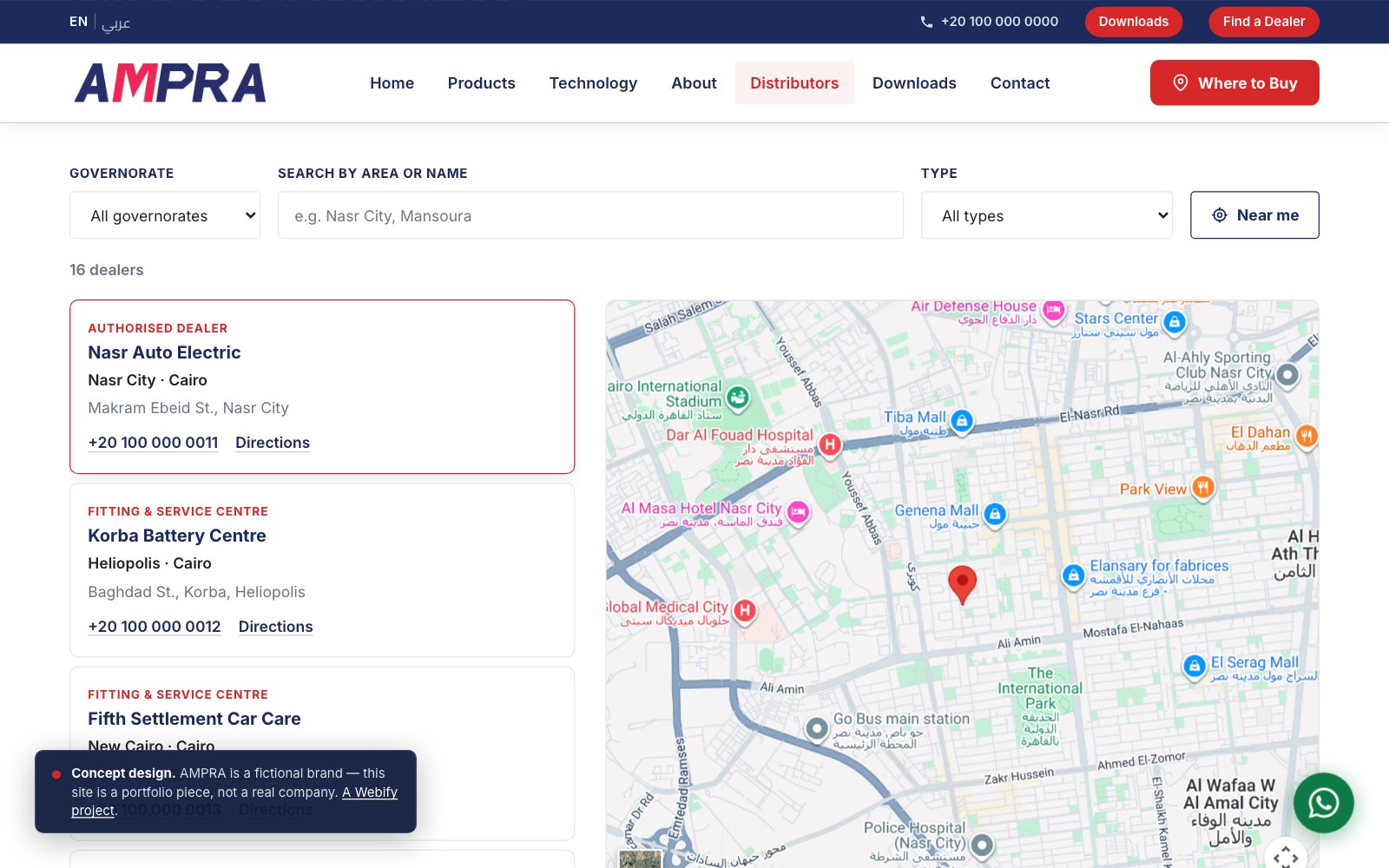
Task: Click Global Medical City hospital marker
Action: (744, 611)
